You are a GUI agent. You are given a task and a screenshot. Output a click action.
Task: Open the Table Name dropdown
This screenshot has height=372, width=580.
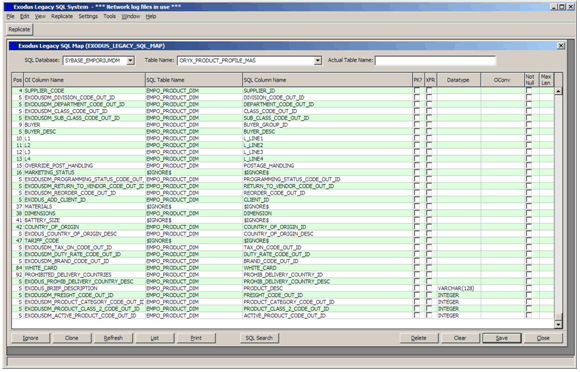317,61
